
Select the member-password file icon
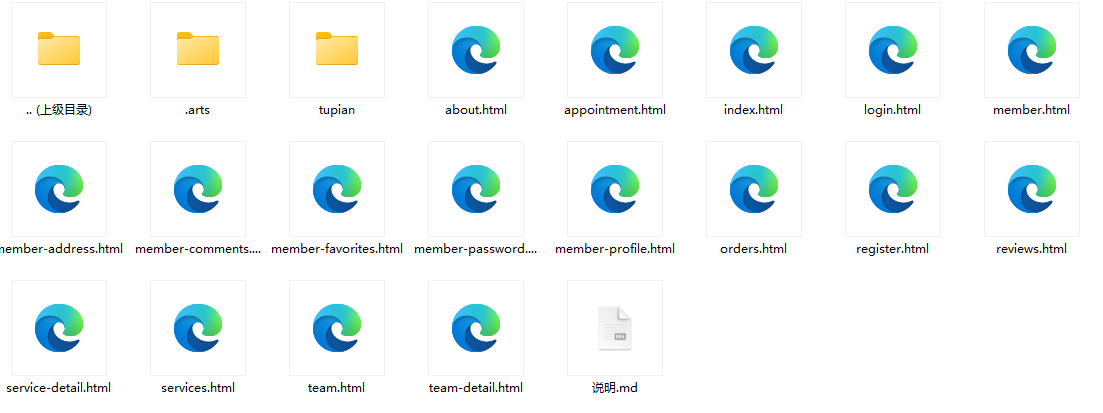tap(475, 189)
